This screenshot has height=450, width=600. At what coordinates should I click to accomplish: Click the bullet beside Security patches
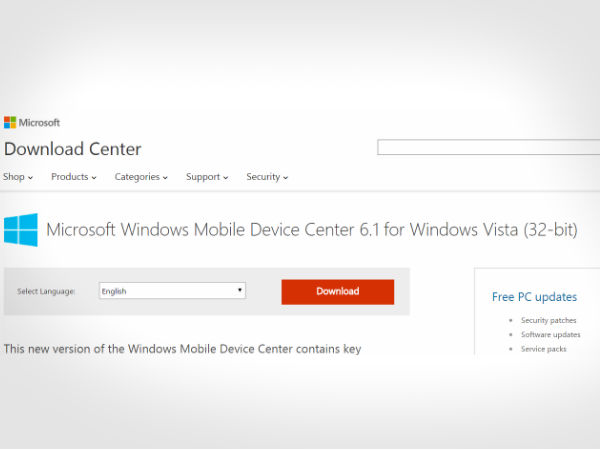point(511,320)
